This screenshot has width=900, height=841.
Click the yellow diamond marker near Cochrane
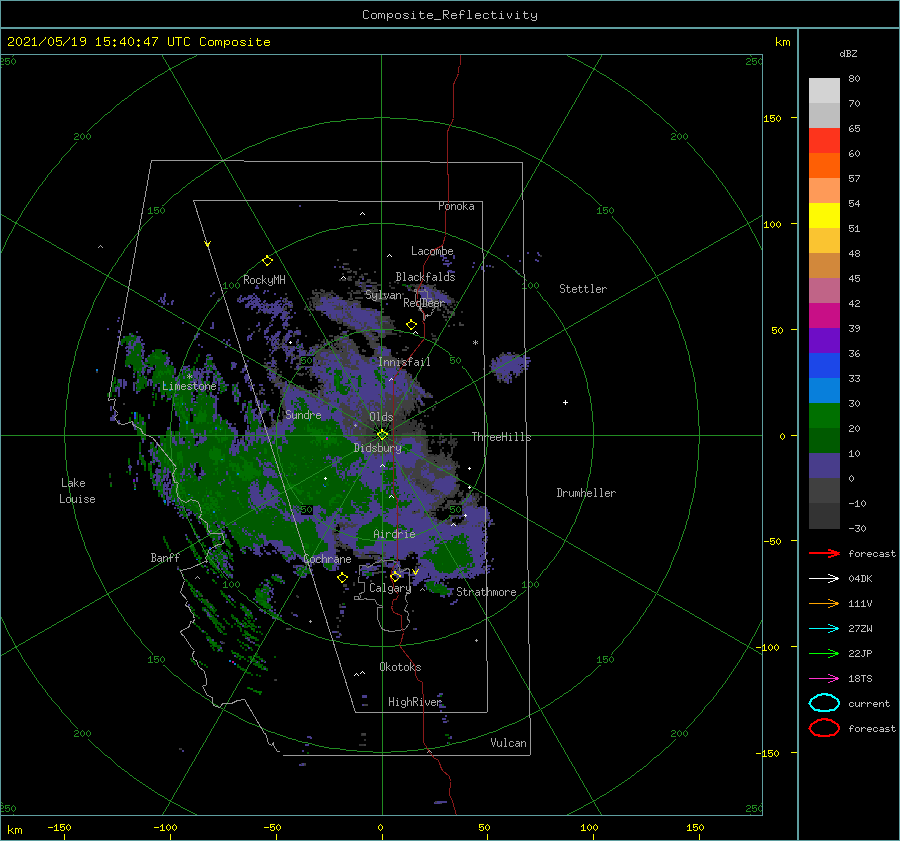pyautogui.click(x=342, y=577)
